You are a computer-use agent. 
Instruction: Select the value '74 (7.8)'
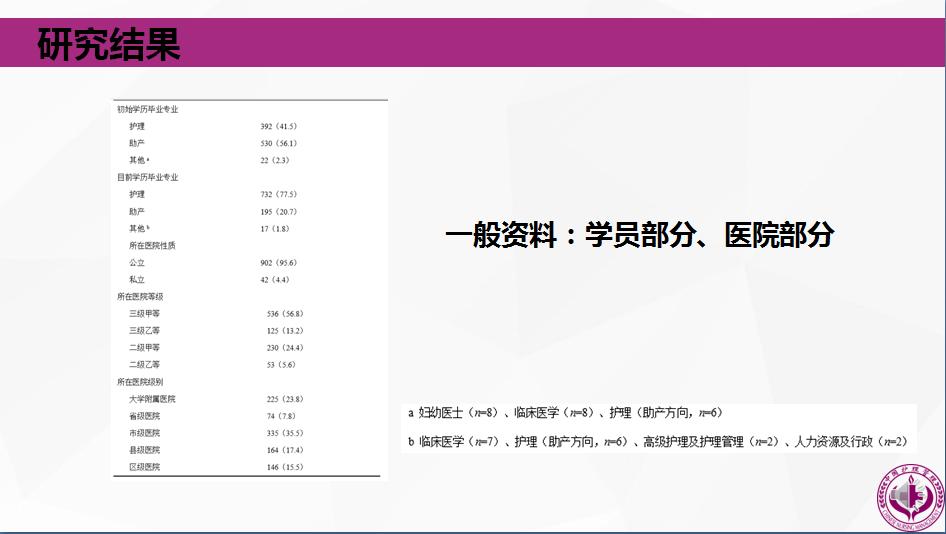pyautogui.click(x=281, y=416)
